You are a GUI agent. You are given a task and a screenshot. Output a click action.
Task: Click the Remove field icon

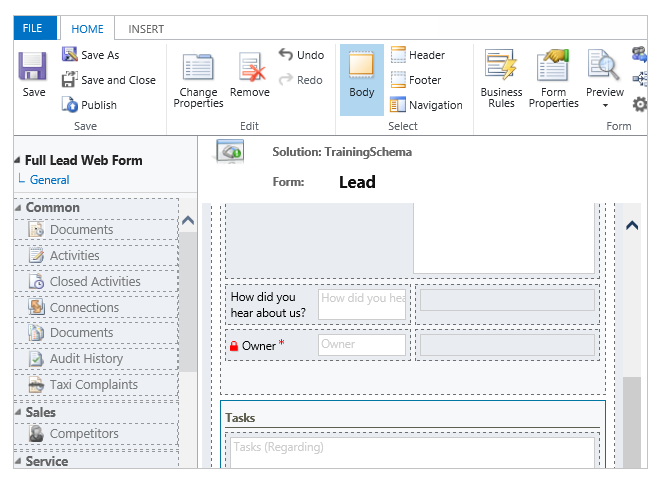click(251, 66)
